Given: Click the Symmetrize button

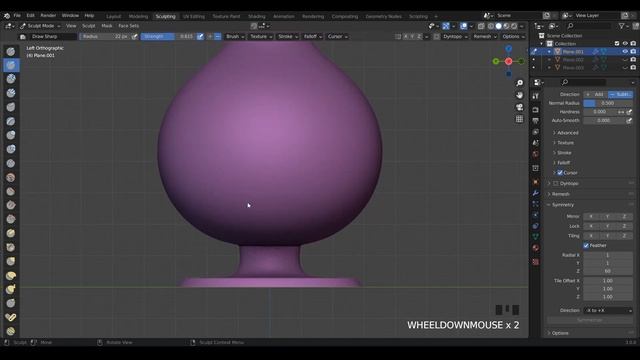Looking at the screenshot, I should pyautogui.click(x=590, y=320).
